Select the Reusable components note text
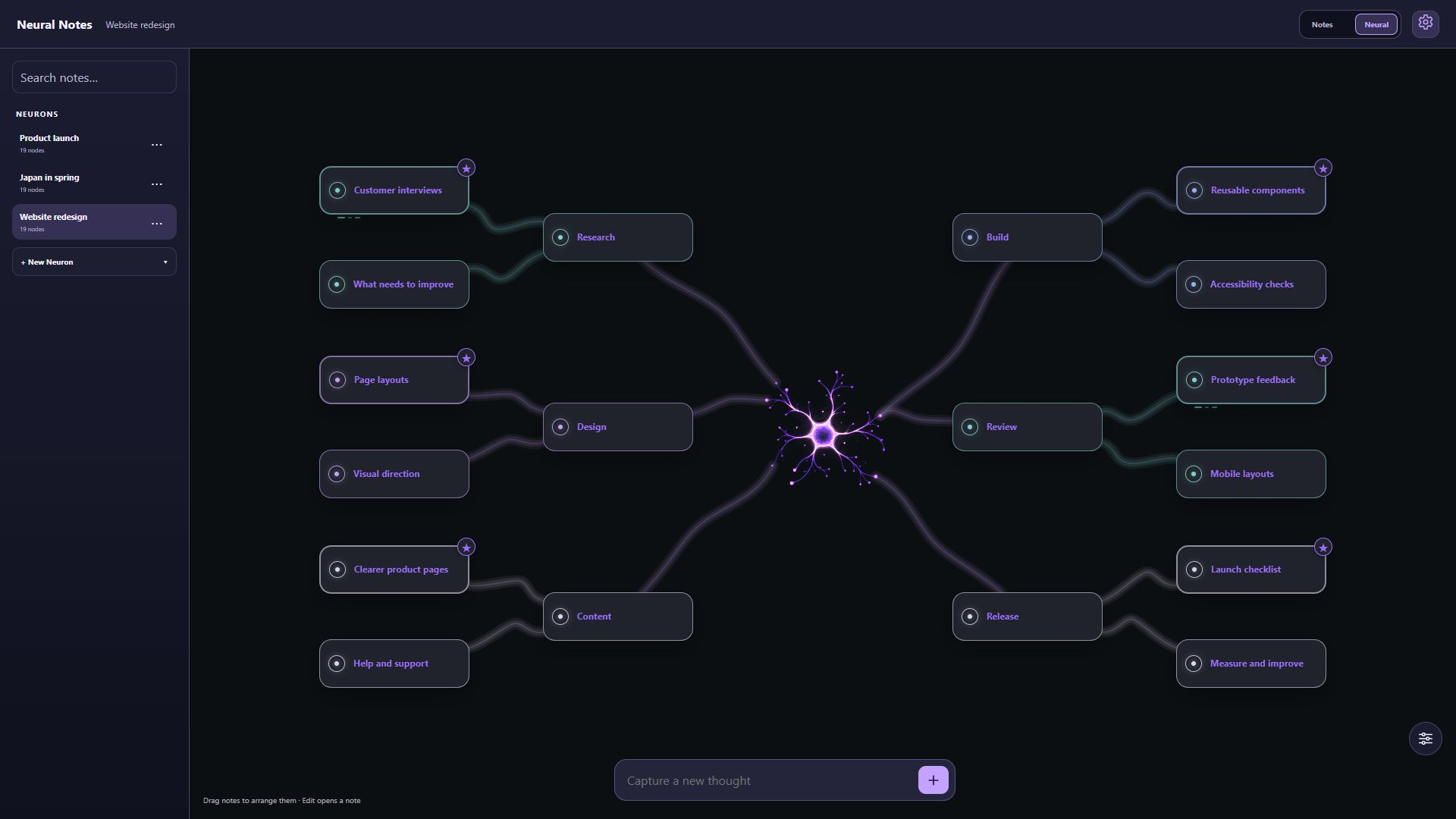The image size is (1456, 819). (x=1257, y=190)
